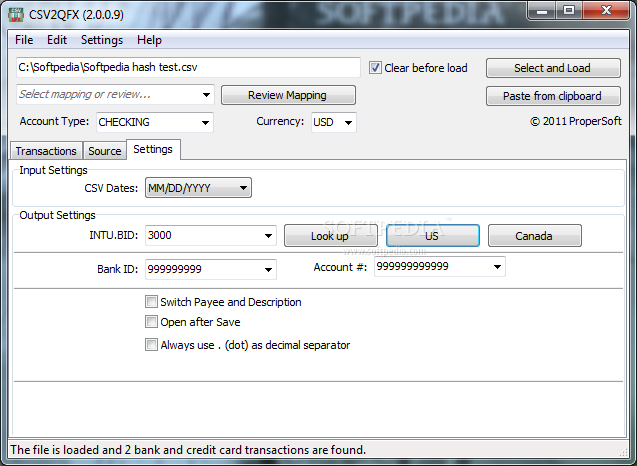
Task: Toggle Always use dot as decimal separator
Action: pyautogui.click(x=151, y=345)
